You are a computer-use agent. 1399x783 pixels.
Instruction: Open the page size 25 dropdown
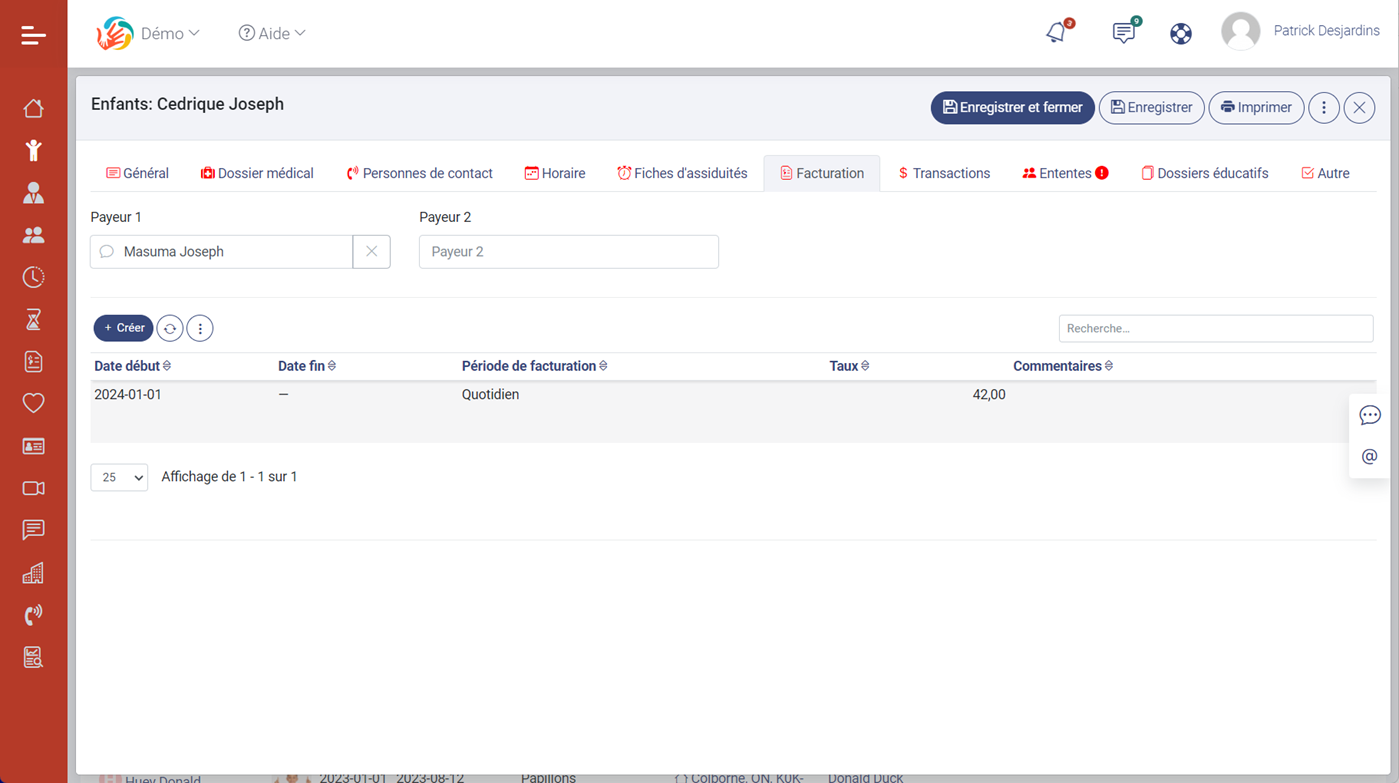coord(119,478)
